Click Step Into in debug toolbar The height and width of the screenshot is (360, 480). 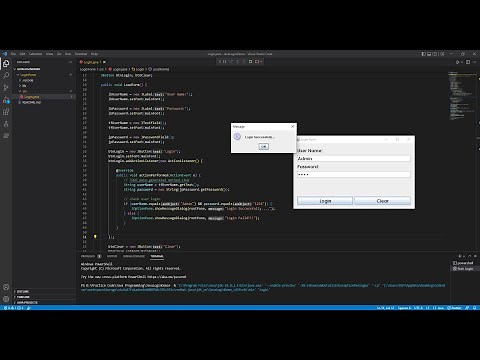(237, 62)
